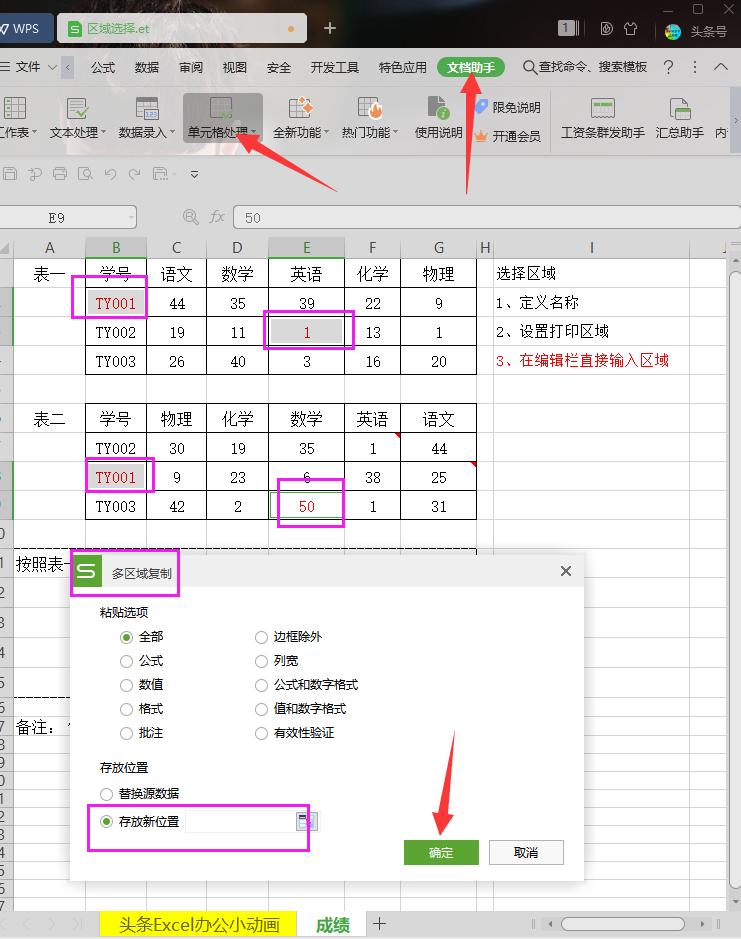
Task: Click the 开通会员 membership link
Action: pos(508,136)
